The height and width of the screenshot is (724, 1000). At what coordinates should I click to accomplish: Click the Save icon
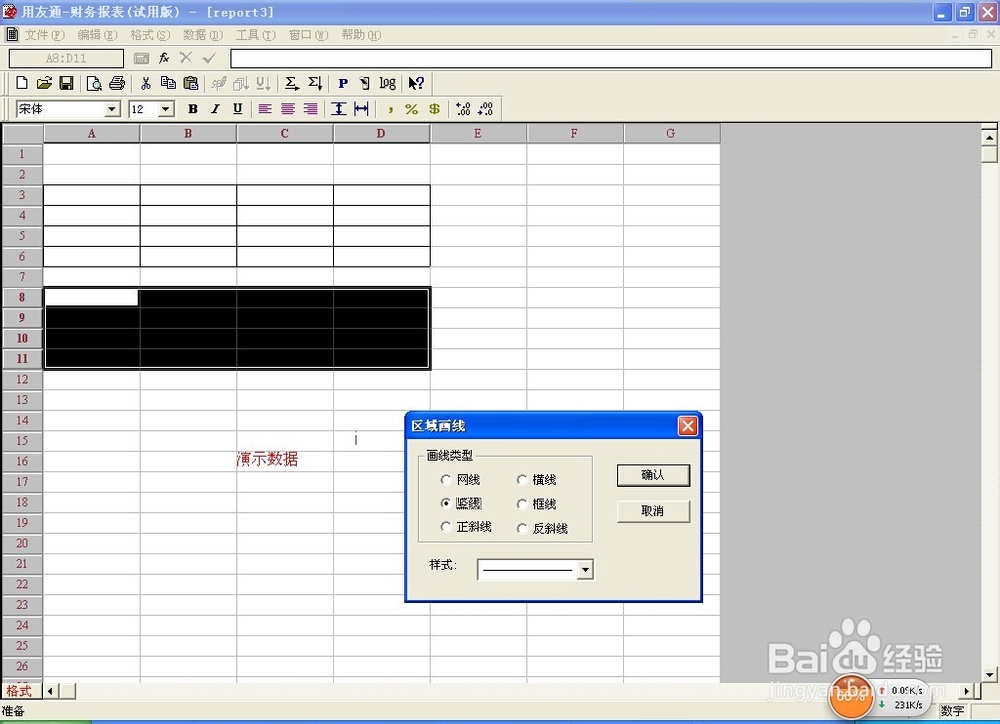click(x=67, y=83)
